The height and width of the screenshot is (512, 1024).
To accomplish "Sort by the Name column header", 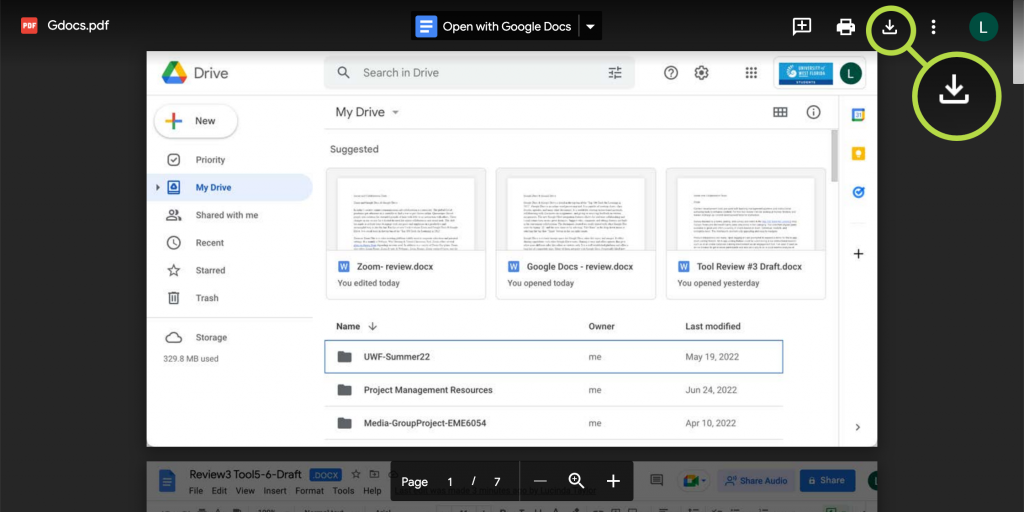I will pos(347,326).
